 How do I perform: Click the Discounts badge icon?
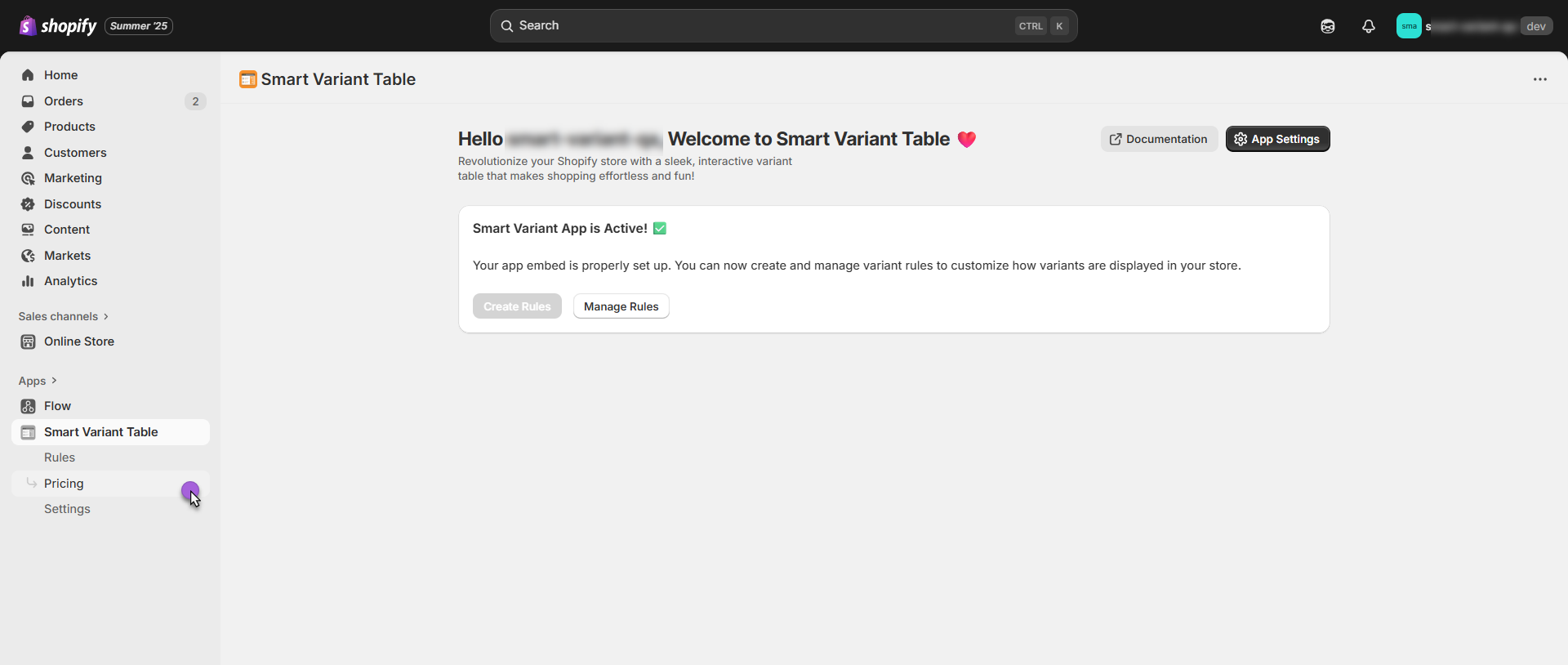(x=28, y=204)
